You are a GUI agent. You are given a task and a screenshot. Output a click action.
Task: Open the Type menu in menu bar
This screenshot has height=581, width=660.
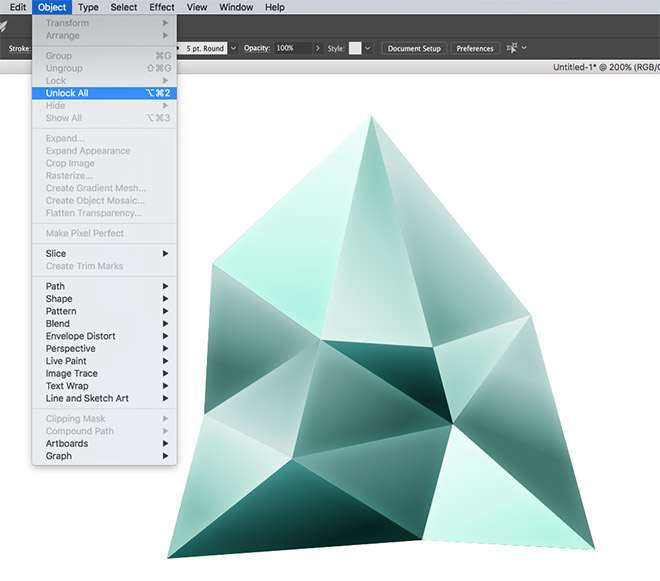pyautogui.click(x=88, y=7)
